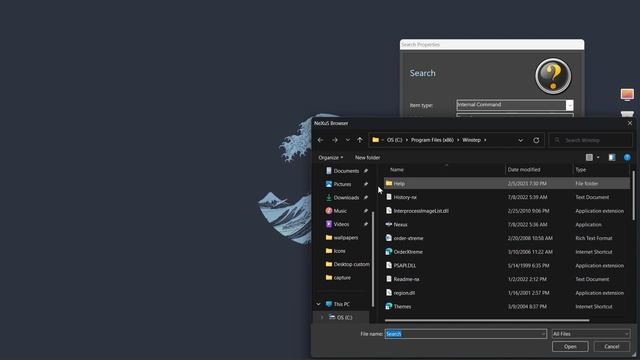The height and width of the screenshot is (360, 640).
Task: Click the address bar folder icon
Action: click(376, 140)
